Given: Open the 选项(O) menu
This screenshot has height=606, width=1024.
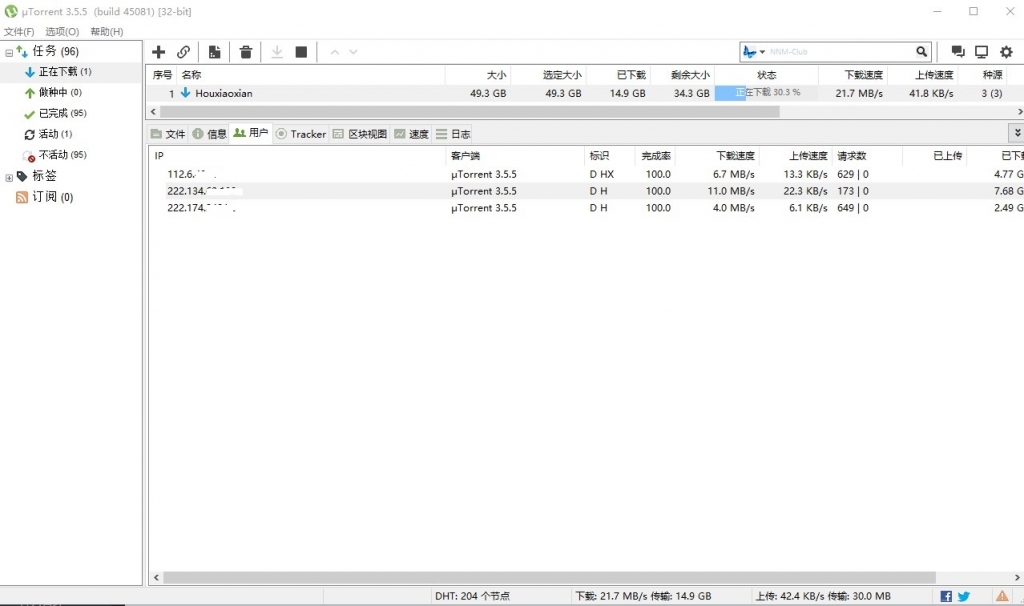Looking at the screenshot, I should (62, 32).
